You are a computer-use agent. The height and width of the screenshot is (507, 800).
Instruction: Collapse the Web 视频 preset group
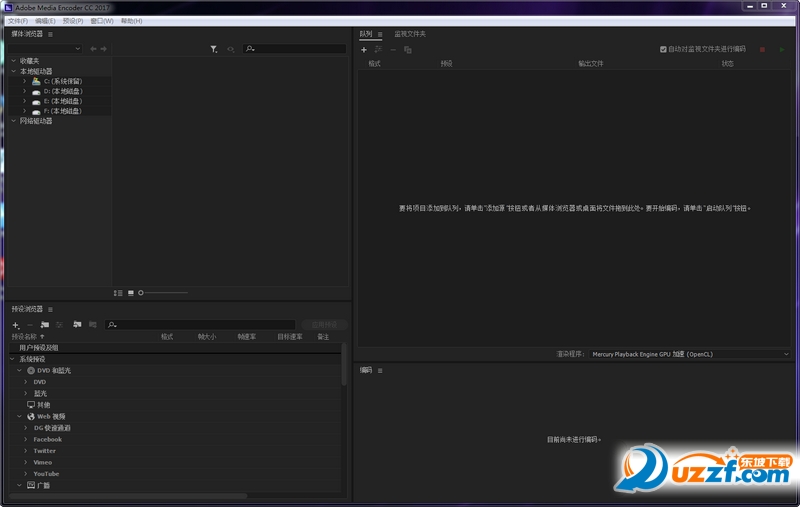(19, 416)
